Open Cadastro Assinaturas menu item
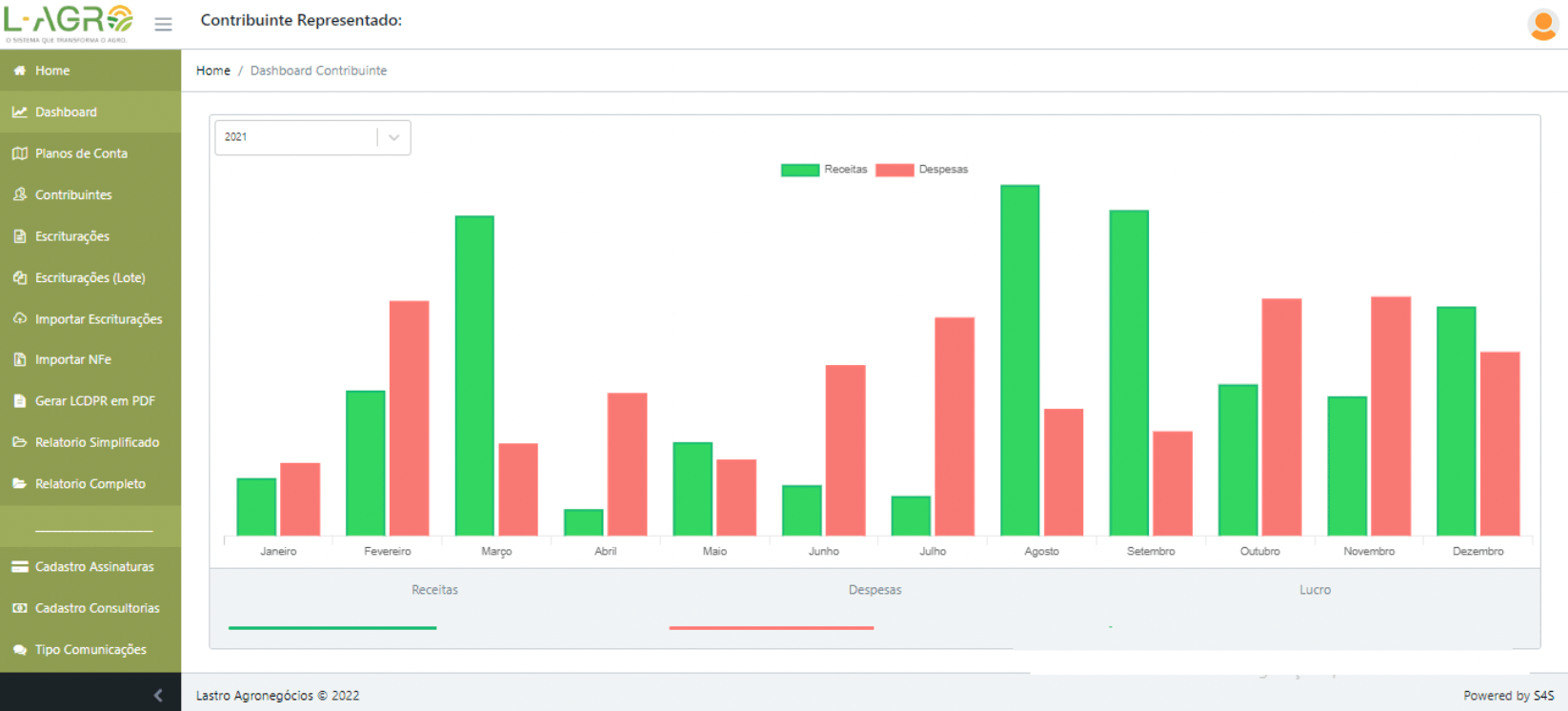Screen dimensions: 1568x711 pos(90,566)
